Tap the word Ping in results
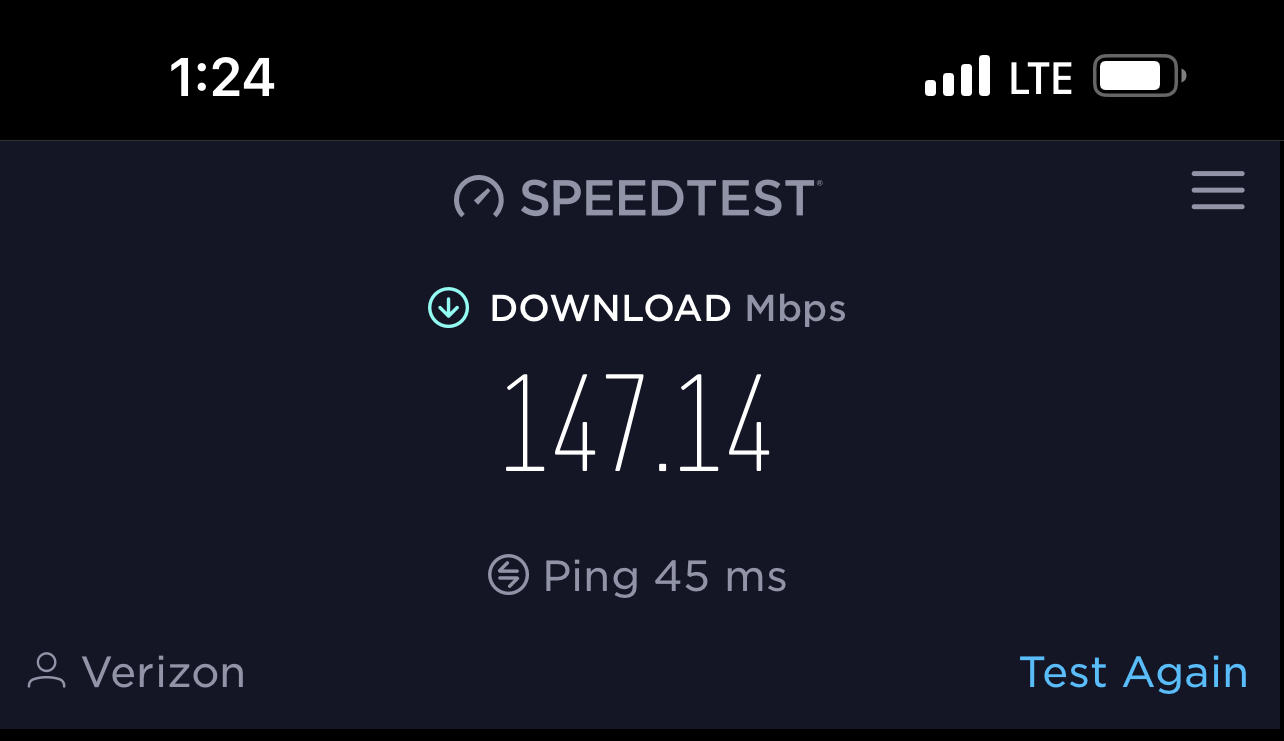The width and height of the screenshot is (1284, 741). click(x=591, y=578)
